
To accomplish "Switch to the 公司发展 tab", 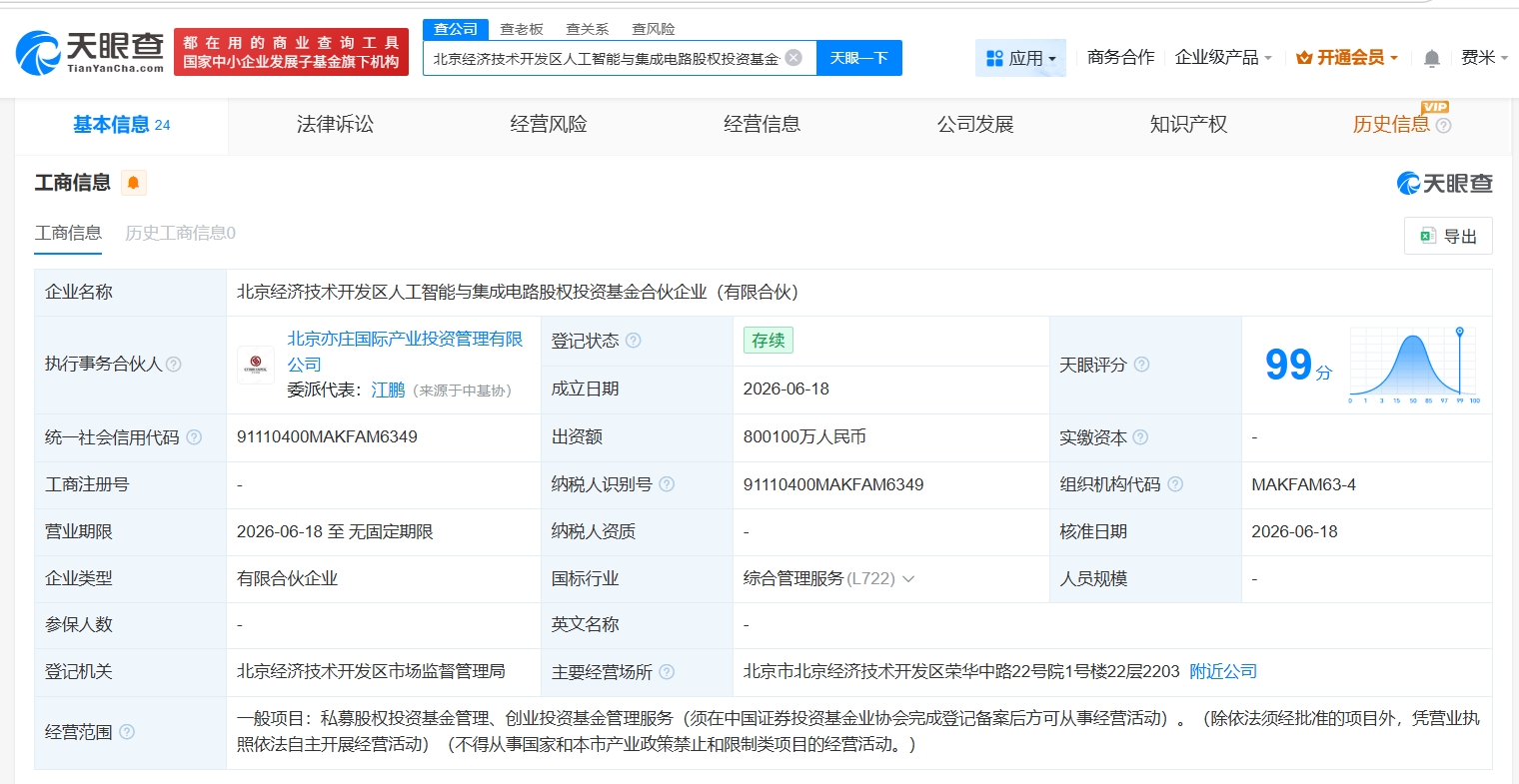I will point(975,125).
